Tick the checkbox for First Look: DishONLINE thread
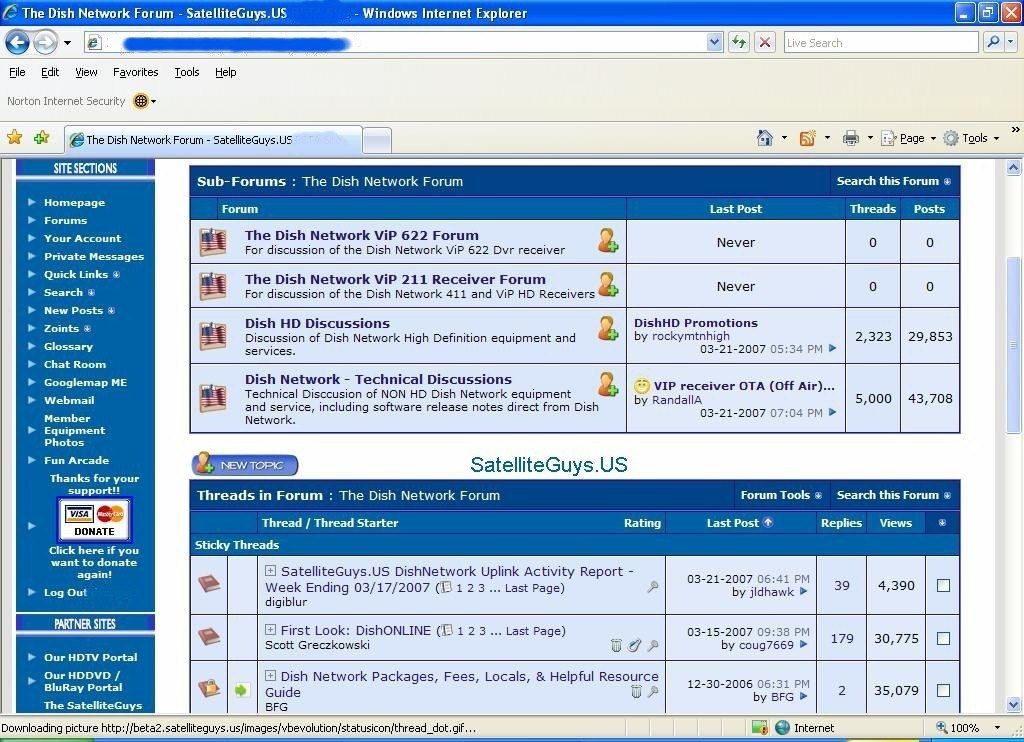The width and height of the screenshot is (1024, 742). [943, 638]
